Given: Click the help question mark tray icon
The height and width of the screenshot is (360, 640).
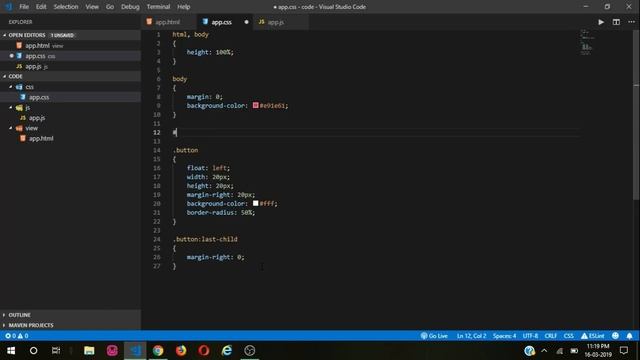Looking at the screenshot, I should point(529,351).
